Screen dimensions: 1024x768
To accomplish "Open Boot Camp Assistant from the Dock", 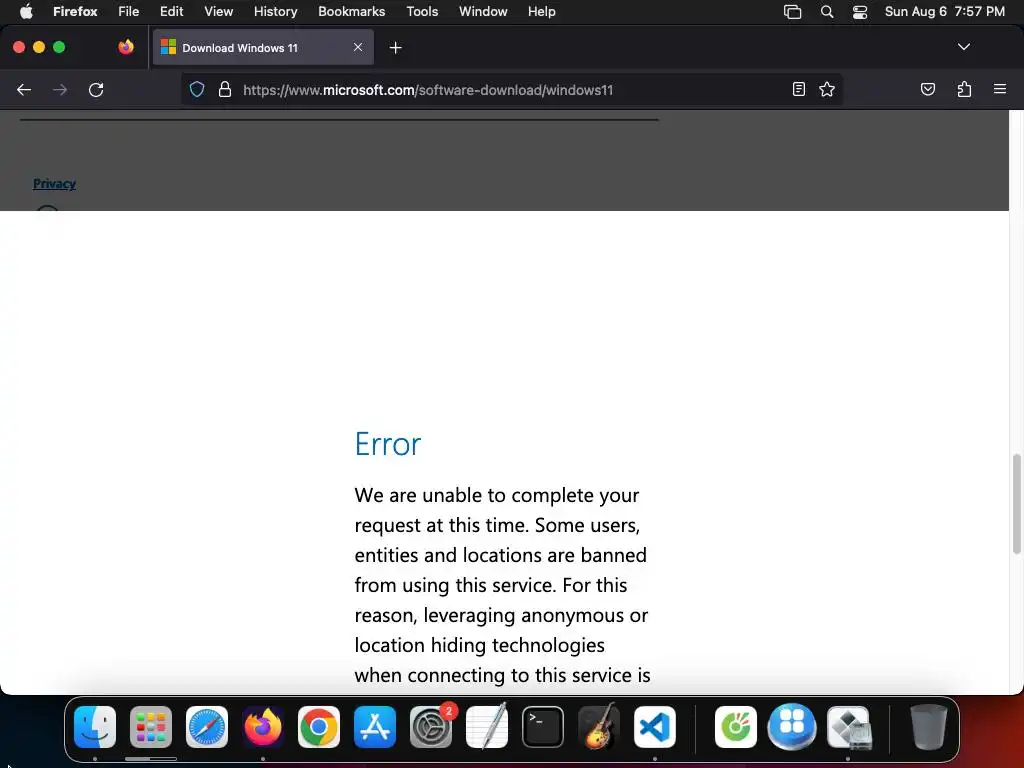I will pos(849,727).
